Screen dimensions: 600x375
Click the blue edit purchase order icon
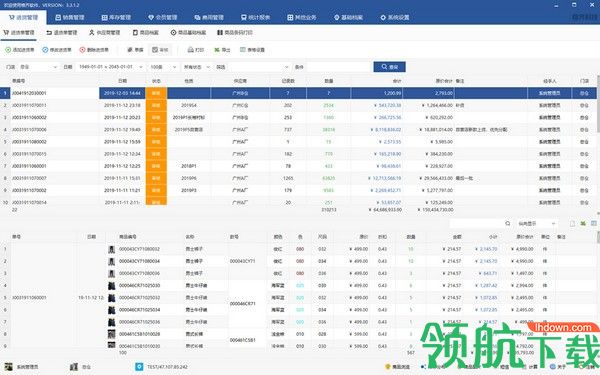click(x=45, y=50)
